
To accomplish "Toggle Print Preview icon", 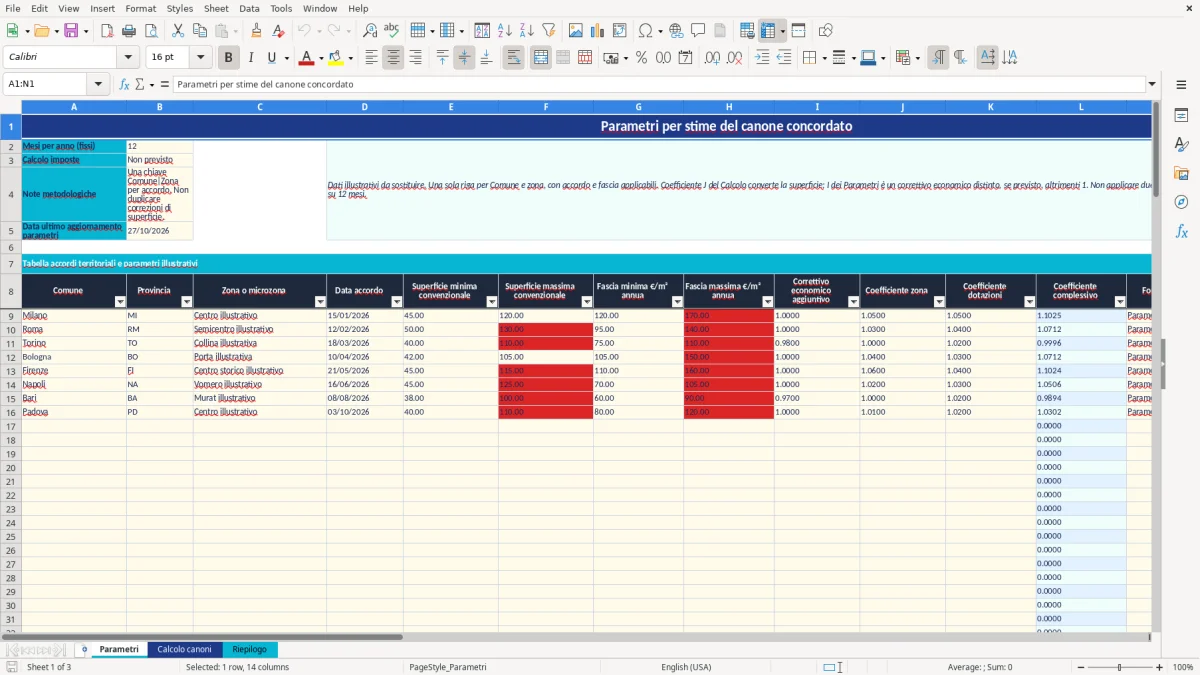I will coord(152,31).
